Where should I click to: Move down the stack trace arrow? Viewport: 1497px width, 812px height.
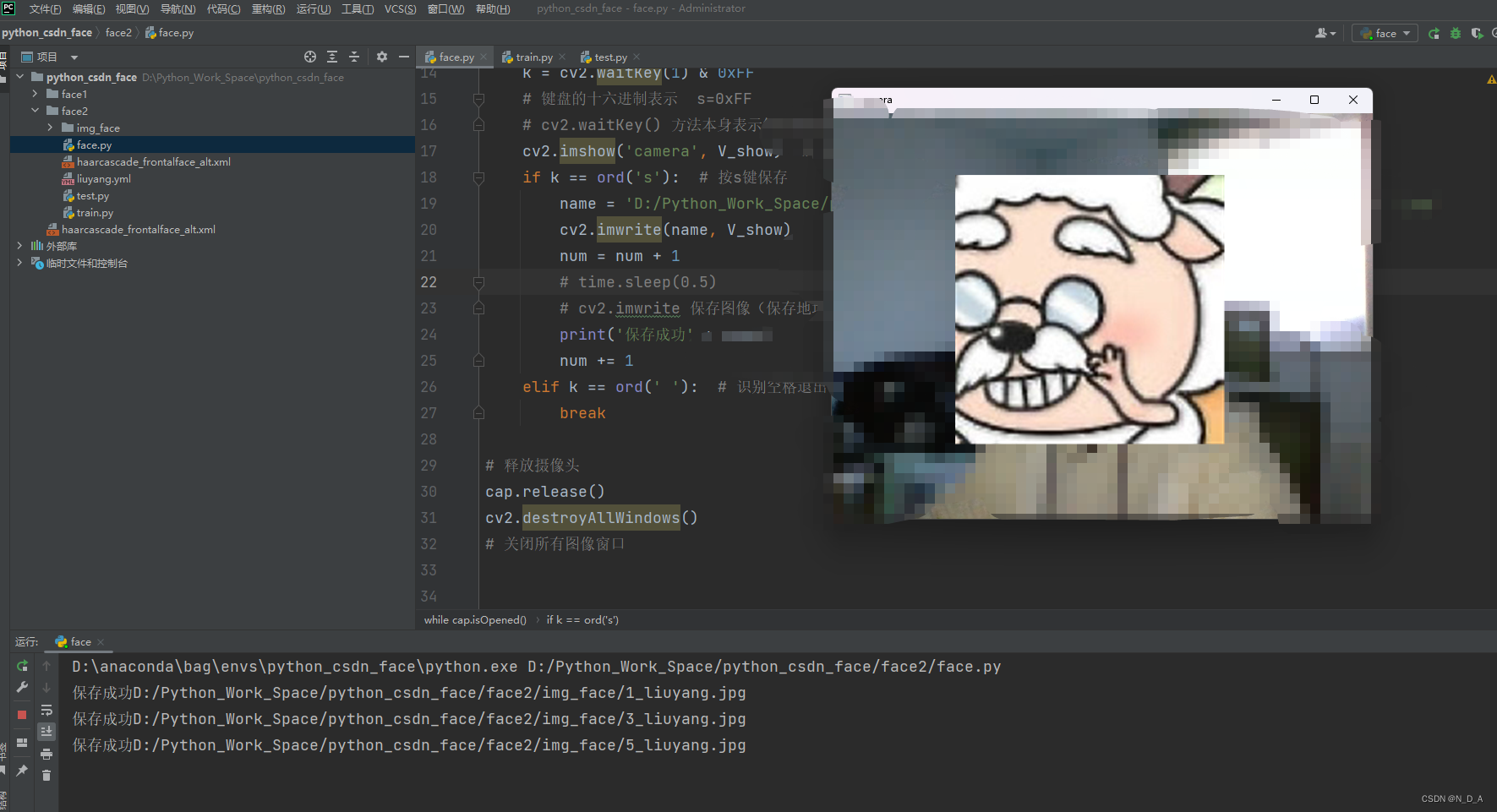(x=46, y=688)
